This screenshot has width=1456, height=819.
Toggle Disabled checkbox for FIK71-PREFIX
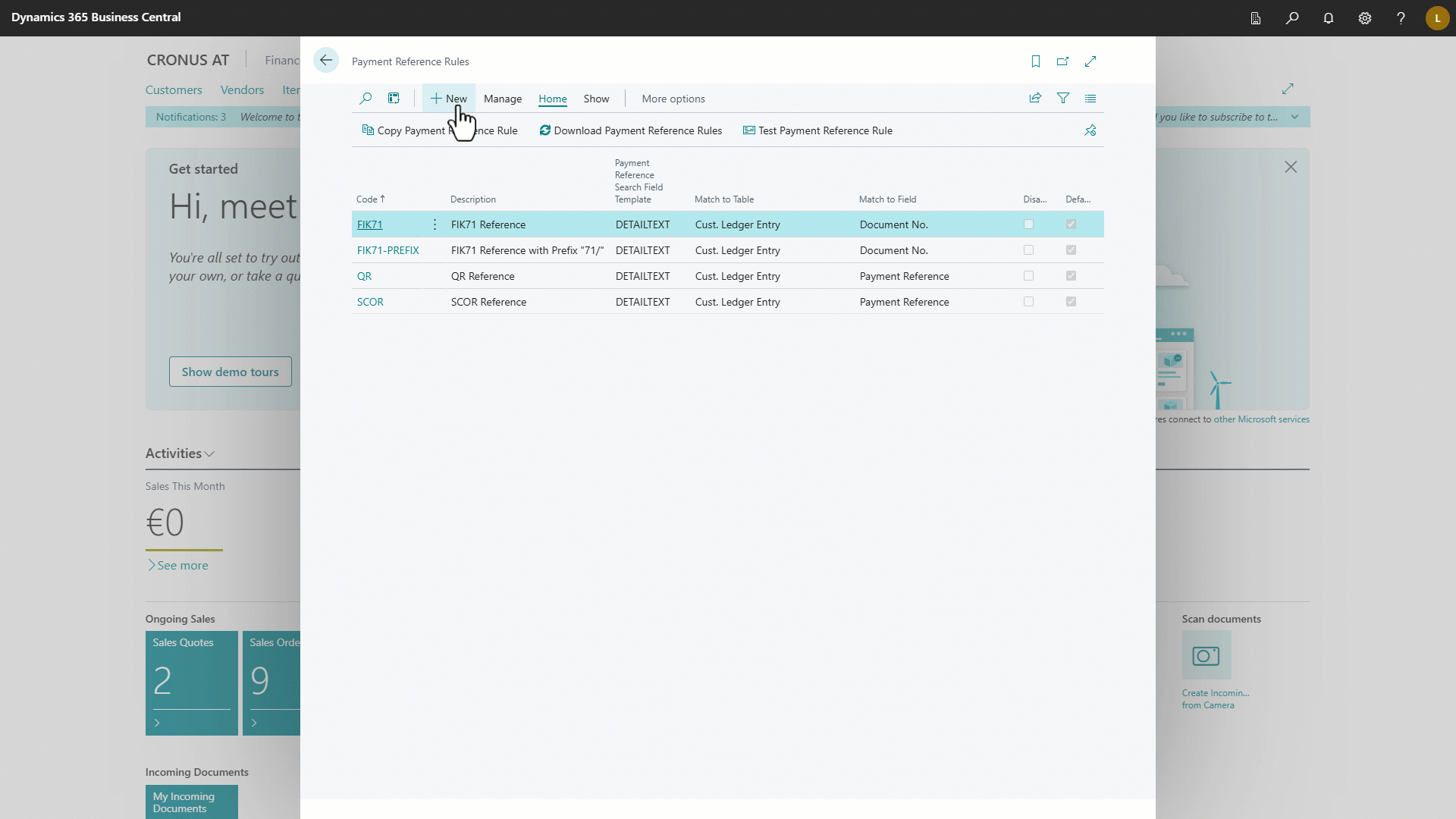(1028, 250)
